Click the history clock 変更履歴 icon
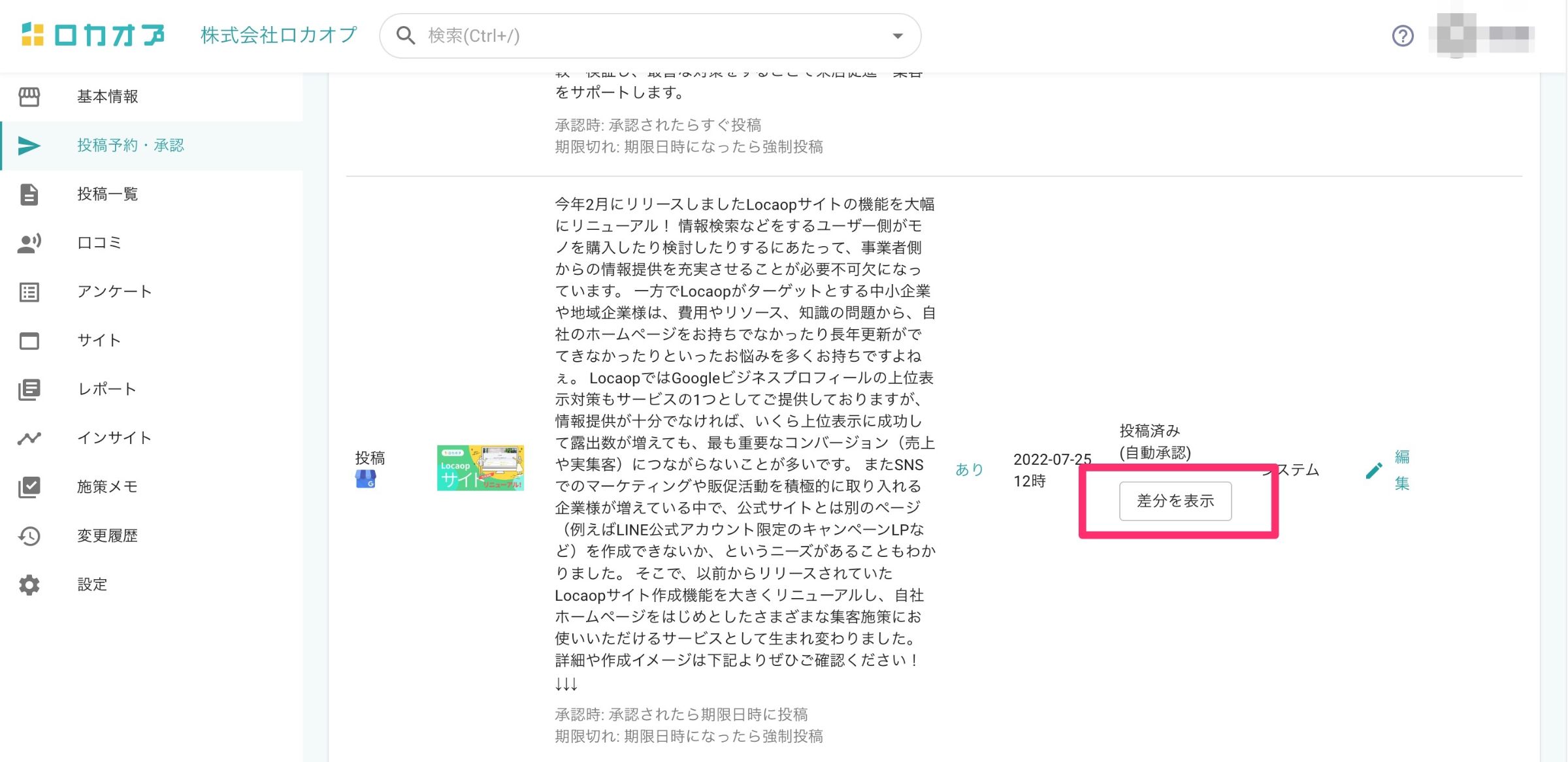The image size is (1568, 762). pos(29,536)
